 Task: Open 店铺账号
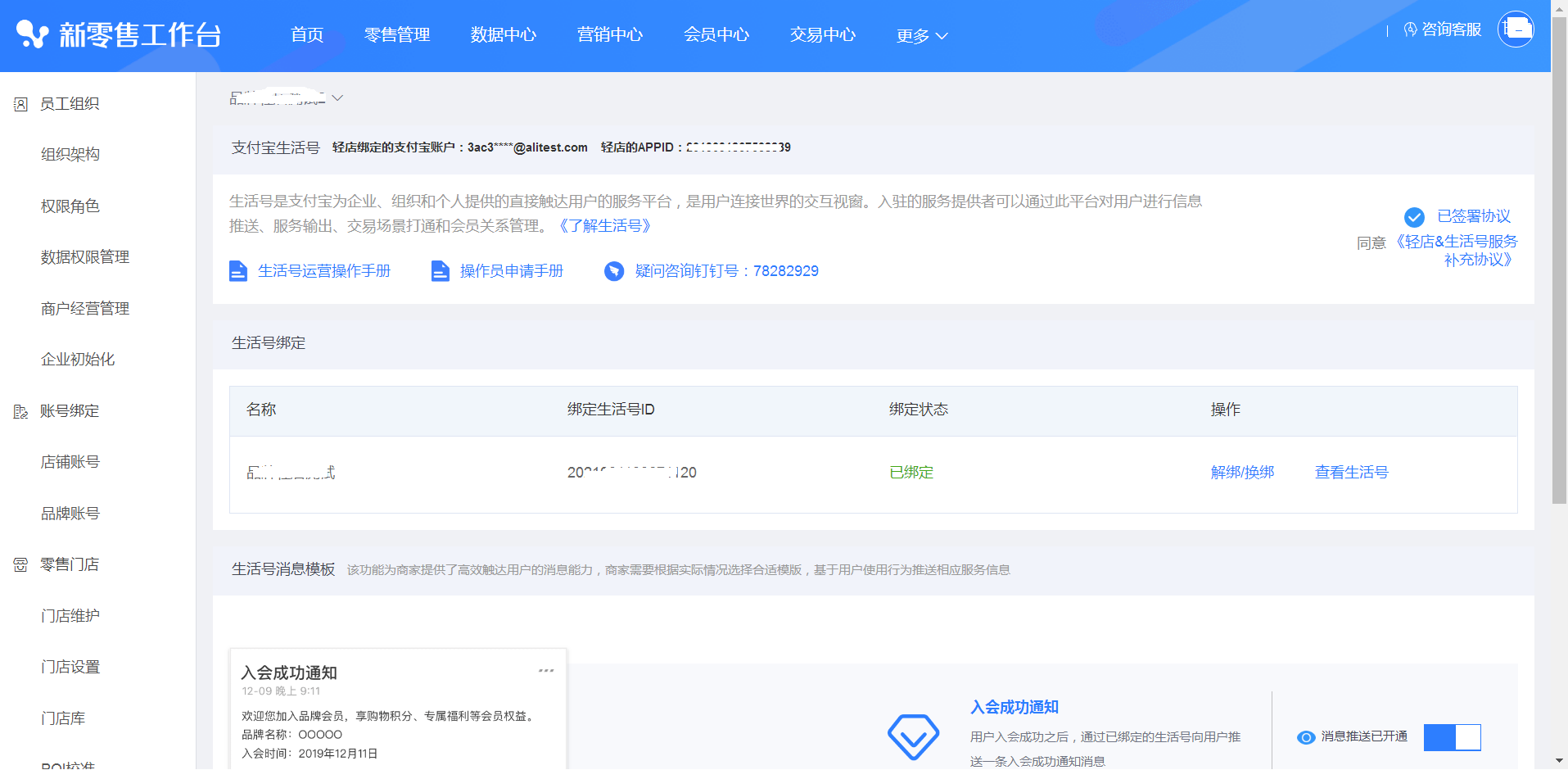coord(70,462)
